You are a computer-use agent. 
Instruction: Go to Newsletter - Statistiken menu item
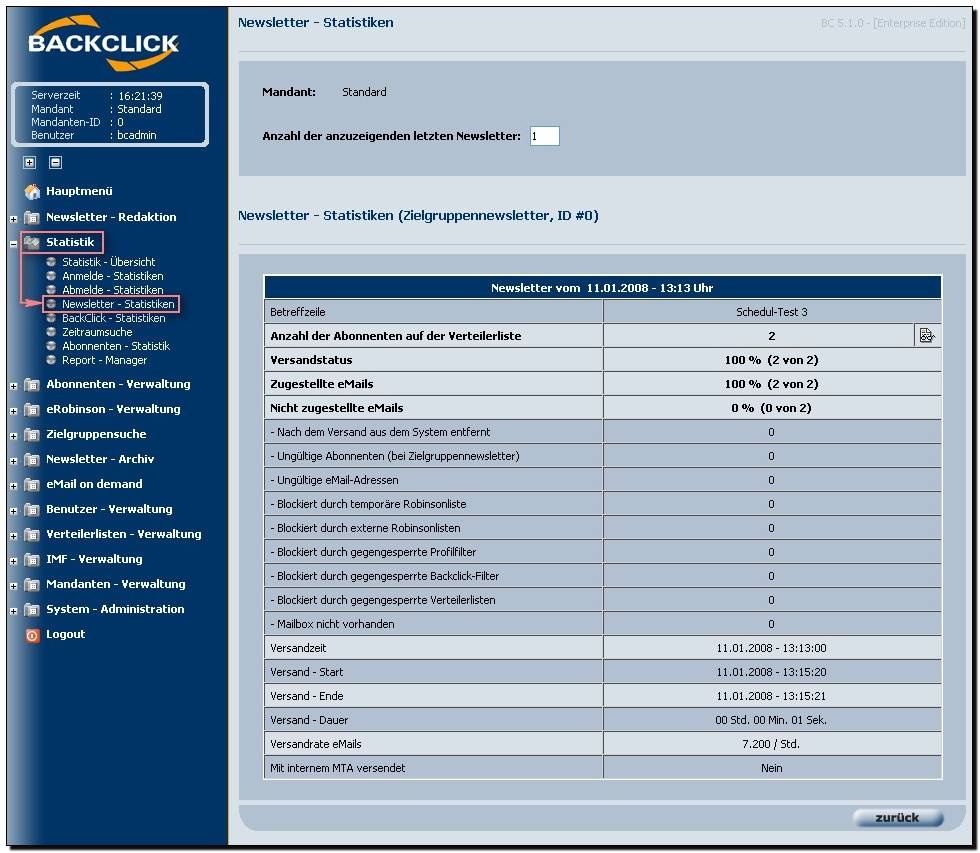118,304
